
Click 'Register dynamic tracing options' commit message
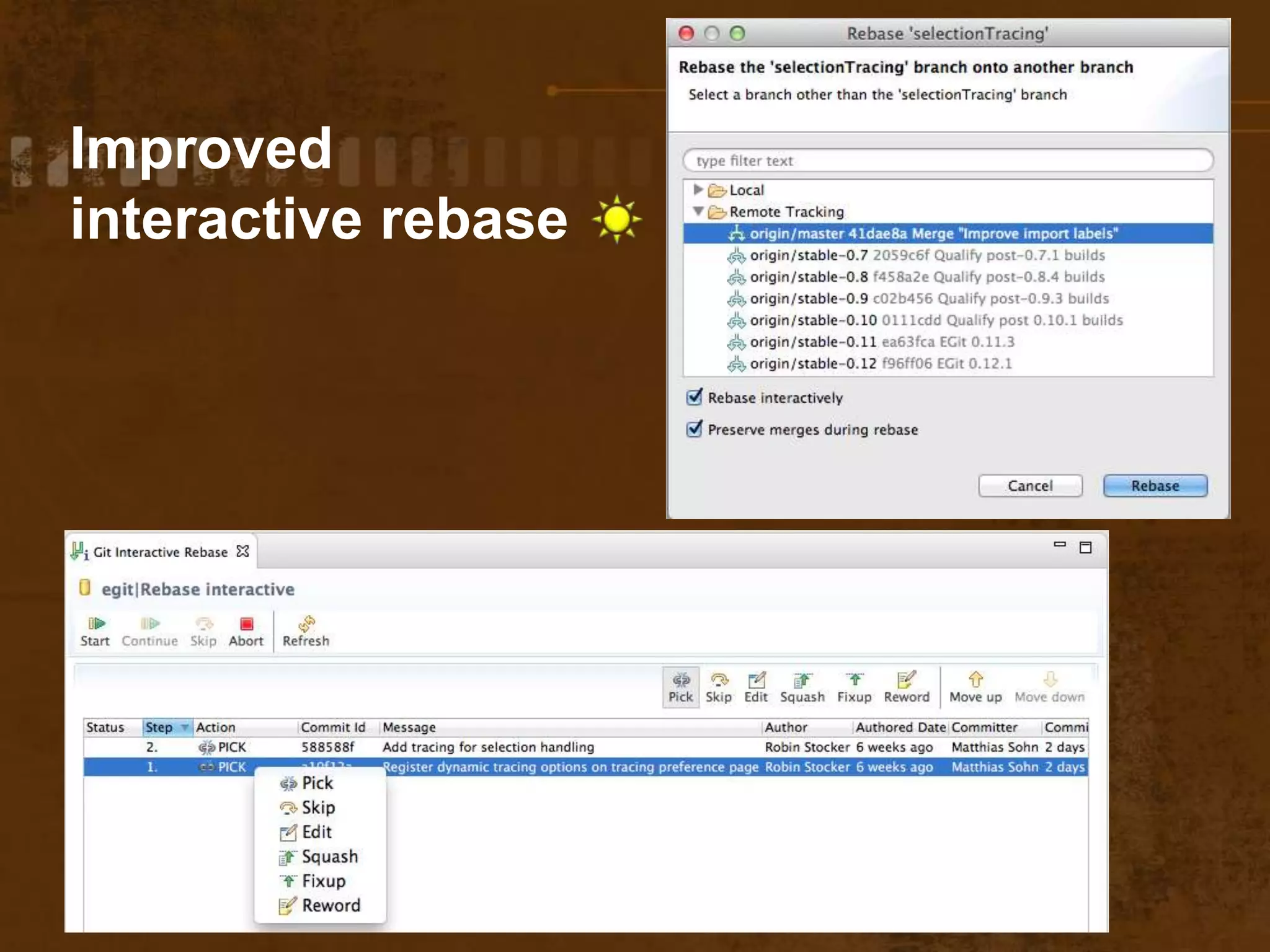coord(571,767)
